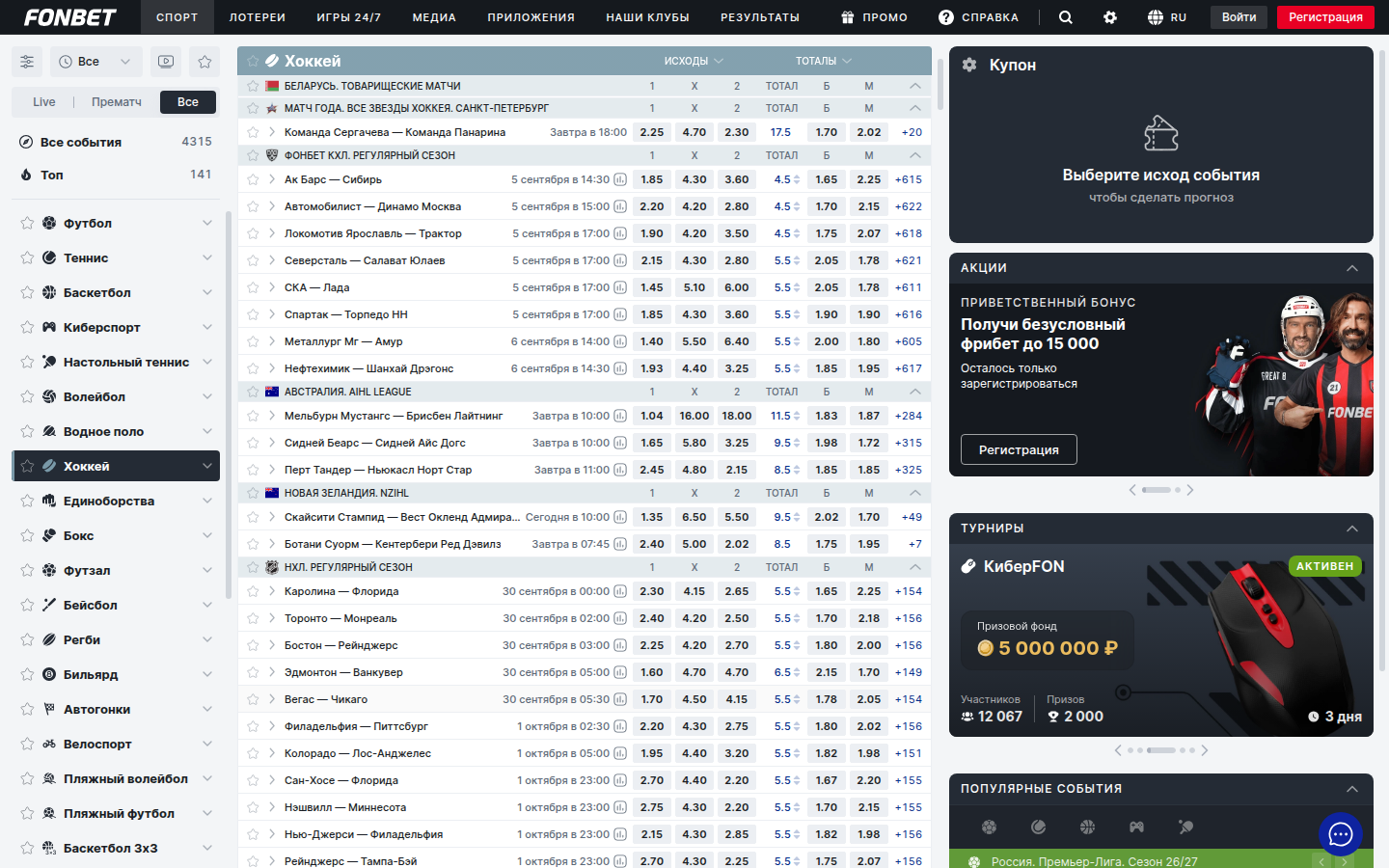Show next promotion banner arrow
1389x868 pixels.
tap(1190, 490)
